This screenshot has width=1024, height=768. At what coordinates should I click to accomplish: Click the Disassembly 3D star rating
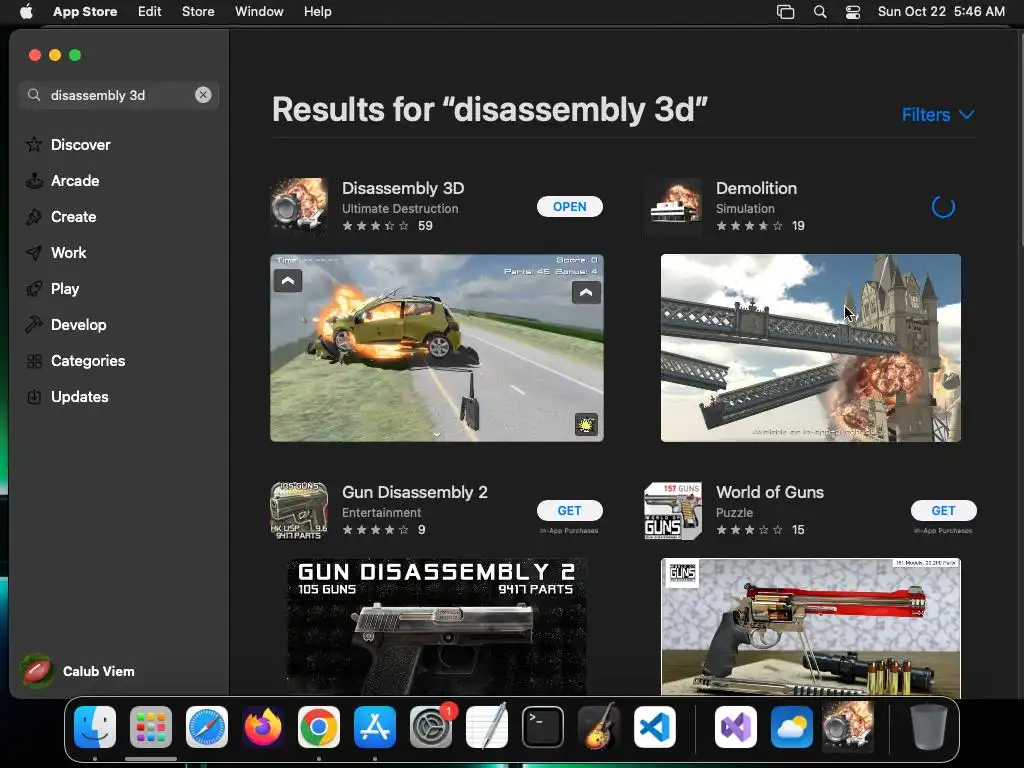pyautogui.click(x=376, y=225)
